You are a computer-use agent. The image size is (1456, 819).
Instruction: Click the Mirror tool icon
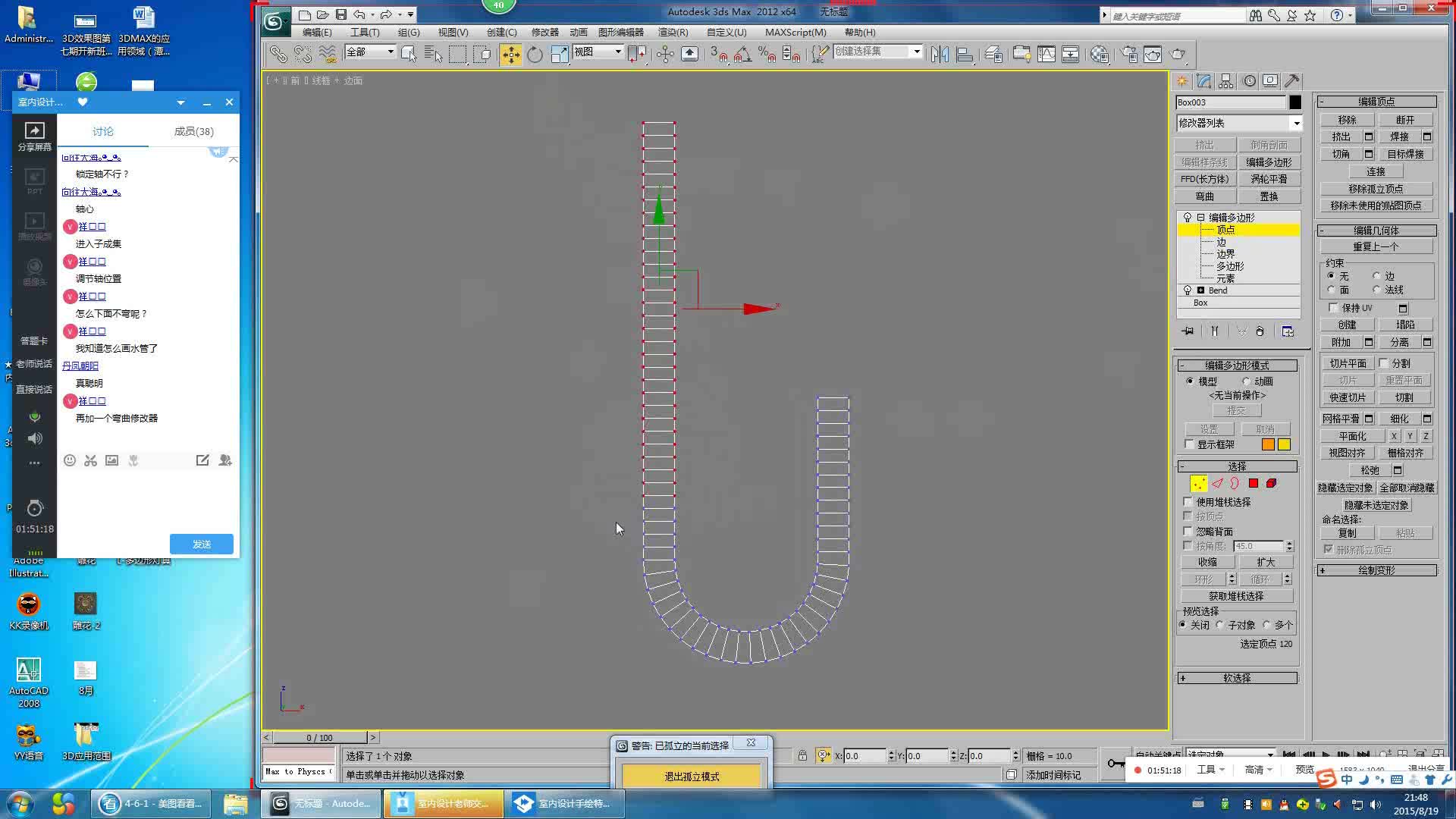pyautogui.click(x=940, y=54)
